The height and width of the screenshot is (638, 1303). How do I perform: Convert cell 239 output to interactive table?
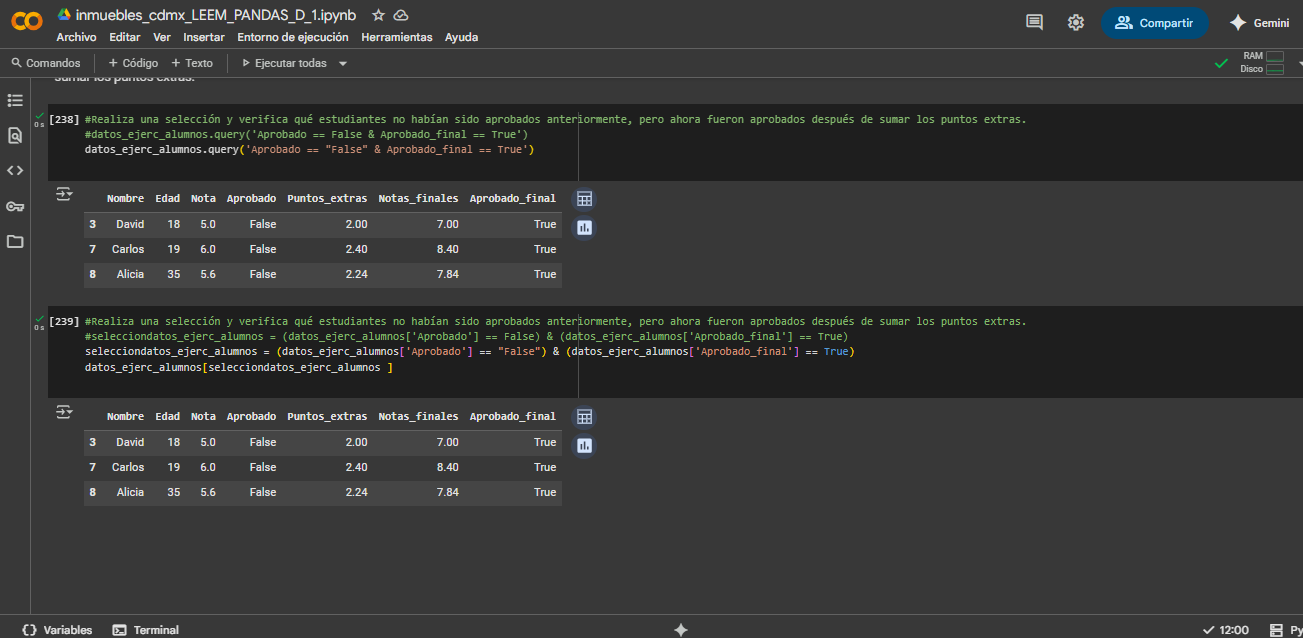tap(585, 417)
